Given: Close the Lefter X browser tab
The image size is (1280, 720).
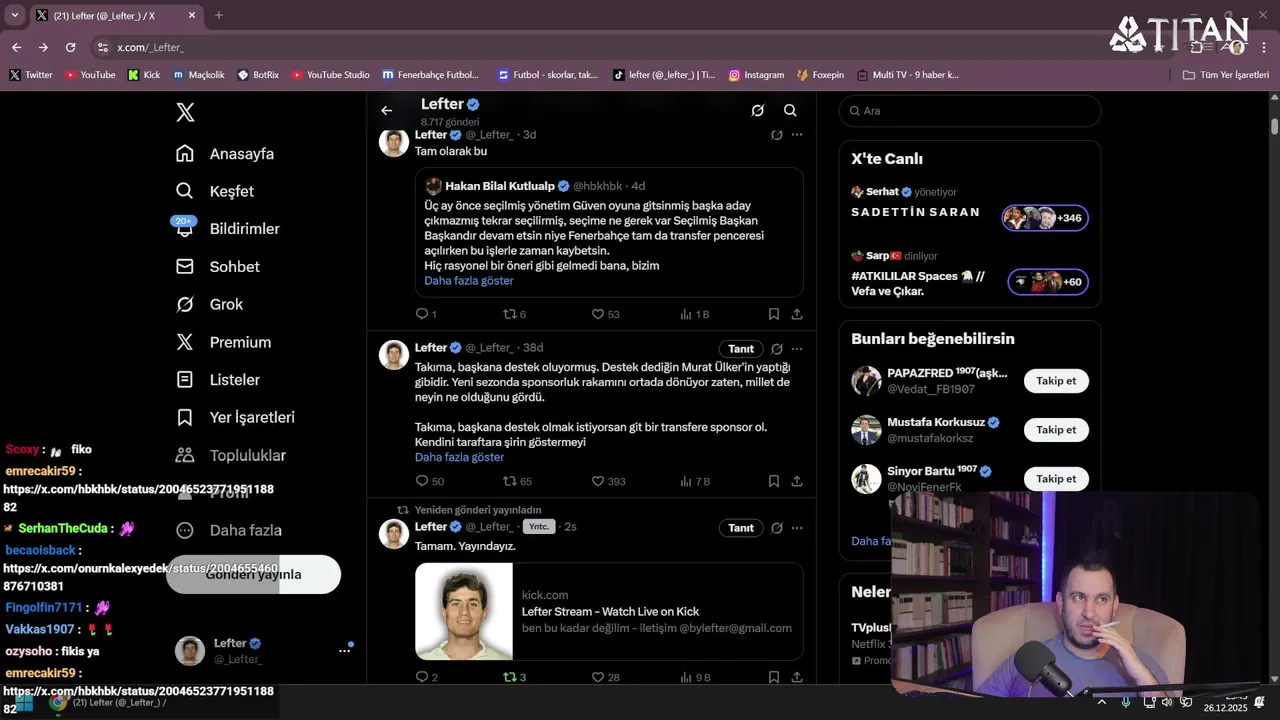Looking at the screenshot, I should pyautogui.click(x=191, y=15).
